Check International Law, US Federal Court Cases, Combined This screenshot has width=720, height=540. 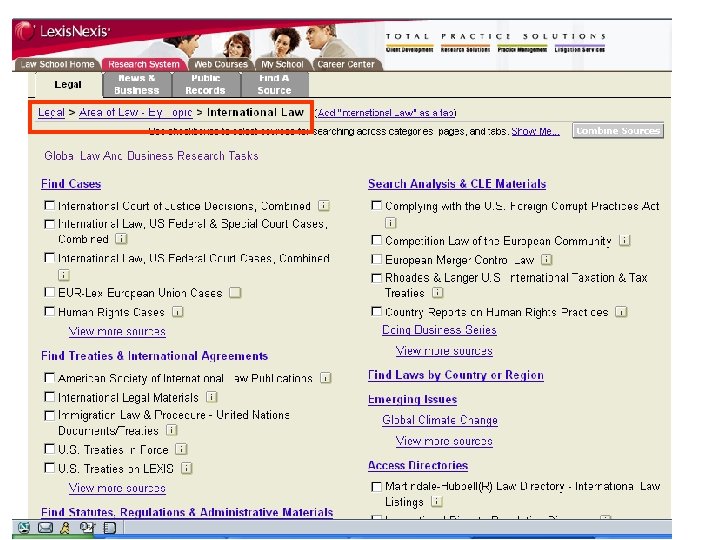(x=49, y=258)
